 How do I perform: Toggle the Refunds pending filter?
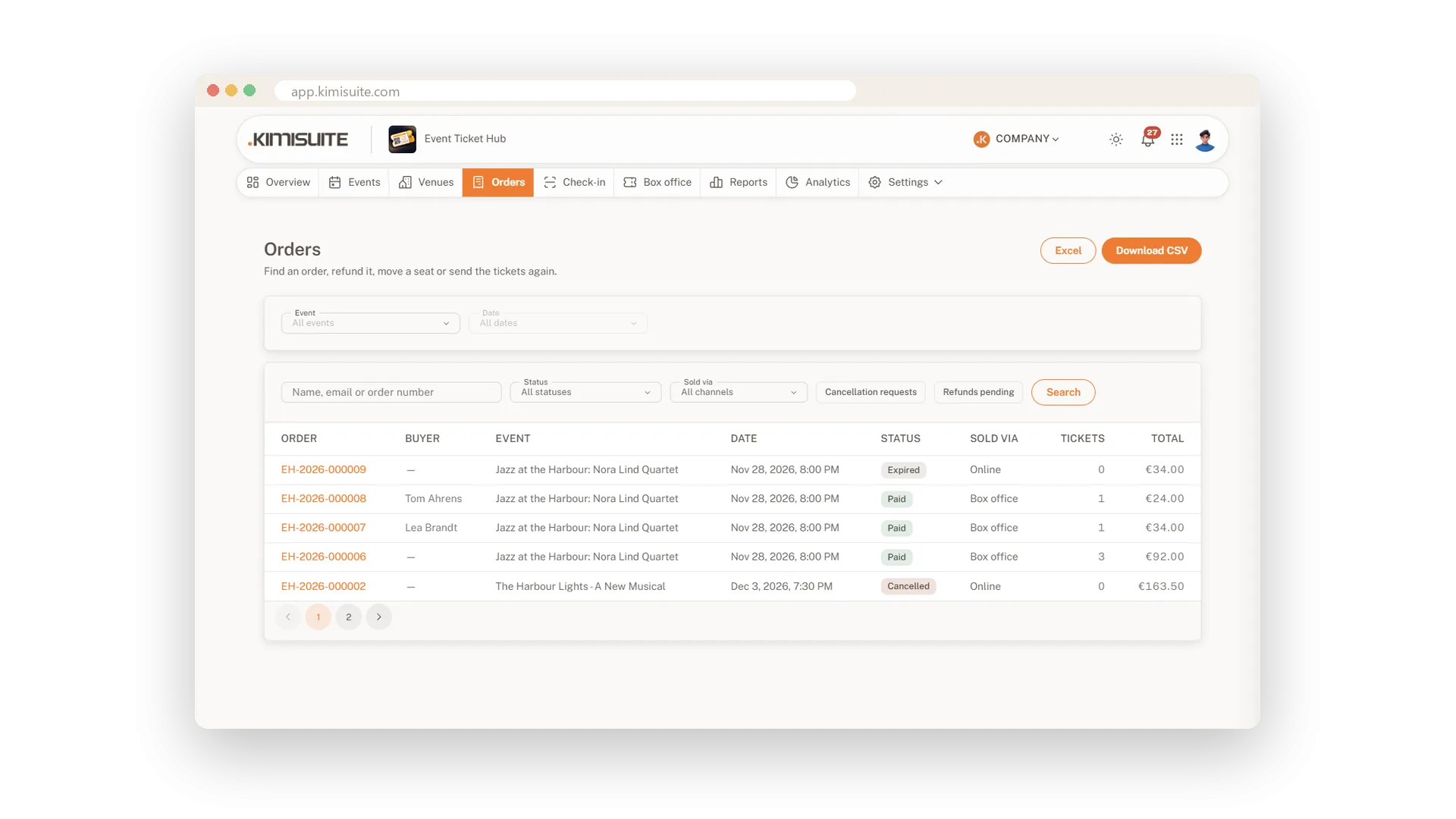(x=978, y=392)
